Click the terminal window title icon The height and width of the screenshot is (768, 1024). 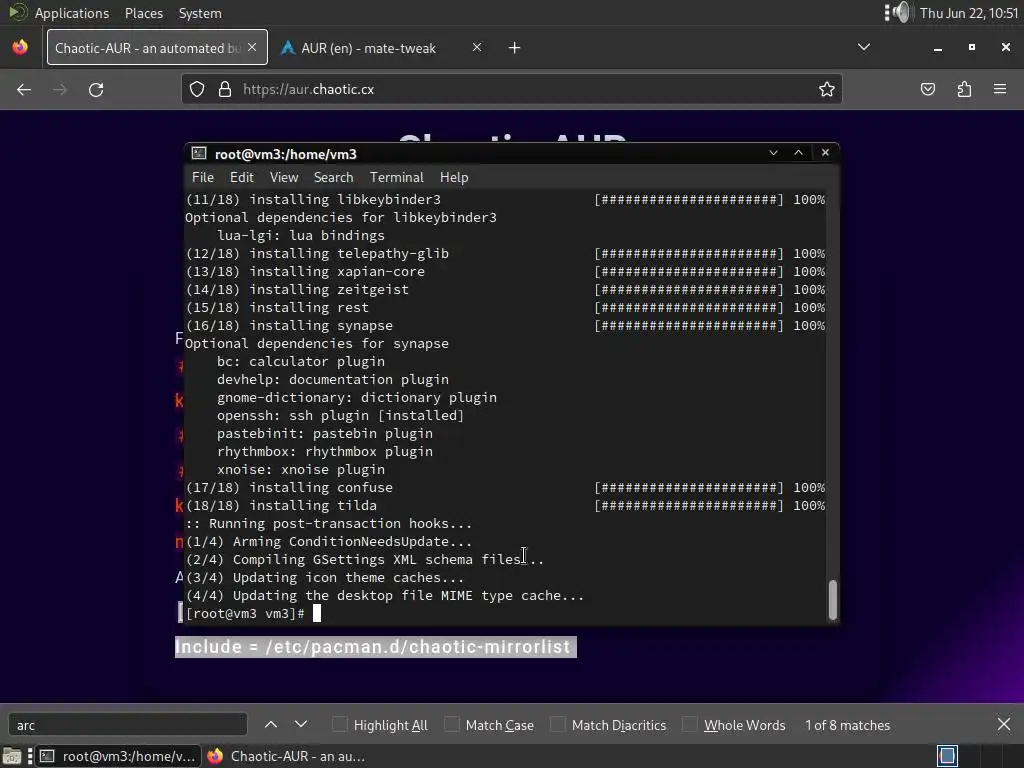point(199,153)
